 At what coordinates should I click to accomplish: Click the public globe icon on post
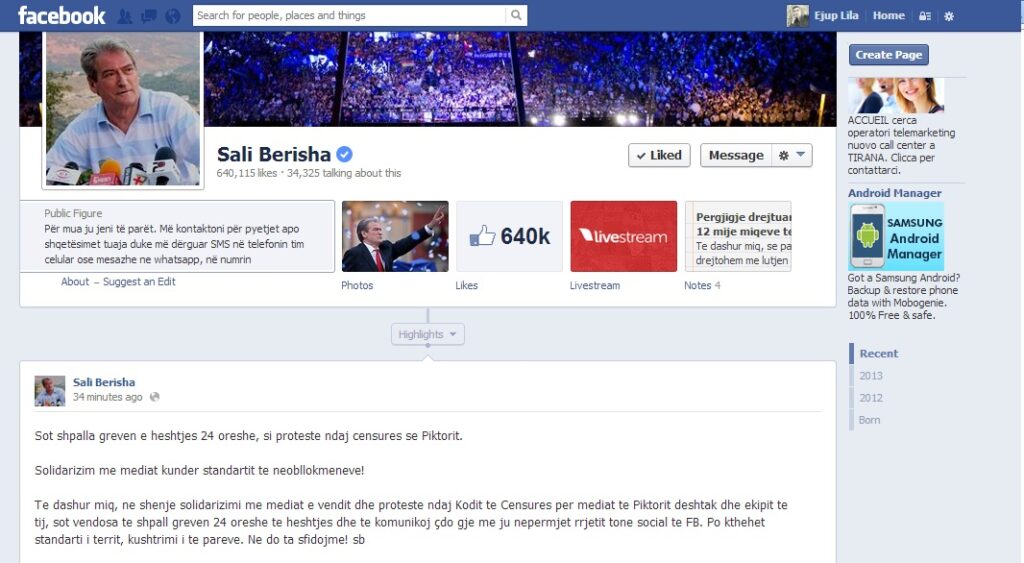(154, 397)
